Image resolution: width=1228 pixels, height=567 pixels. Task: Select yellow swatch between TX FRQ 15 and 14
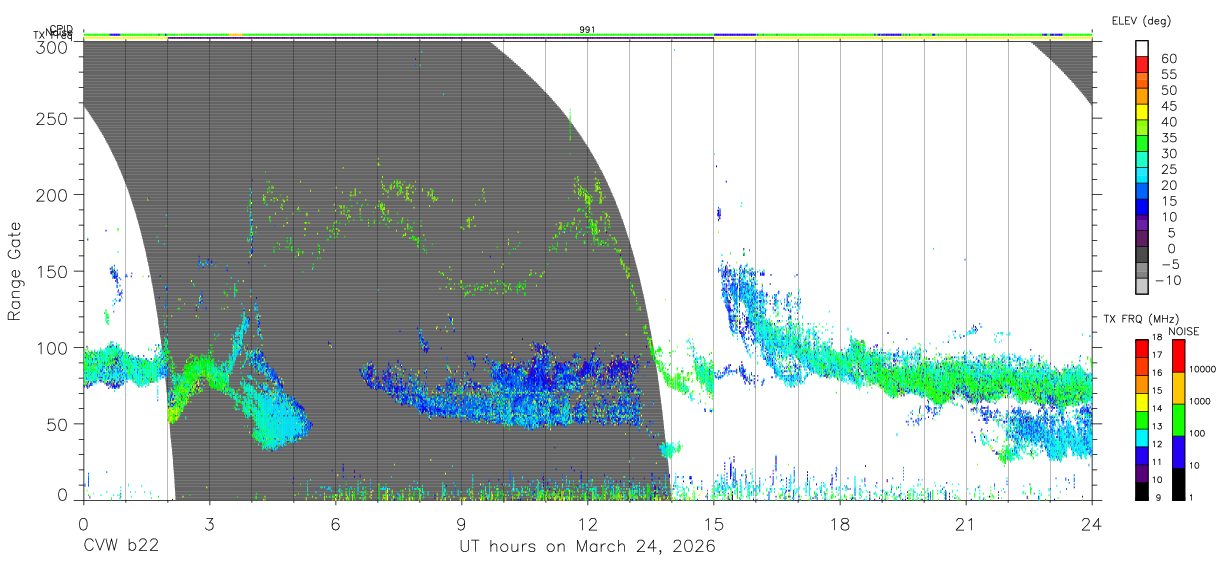pos(1141,401)
